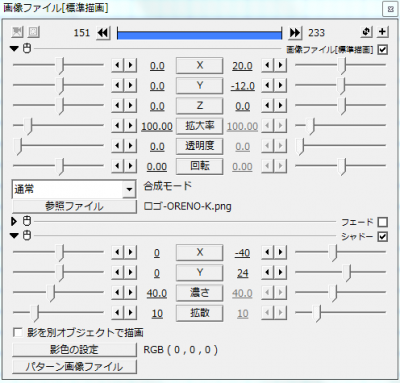Expand the collapsed フェード section triangle
Image resolution: width=400 pixels, height=383 pixels.
coord(14,221)
